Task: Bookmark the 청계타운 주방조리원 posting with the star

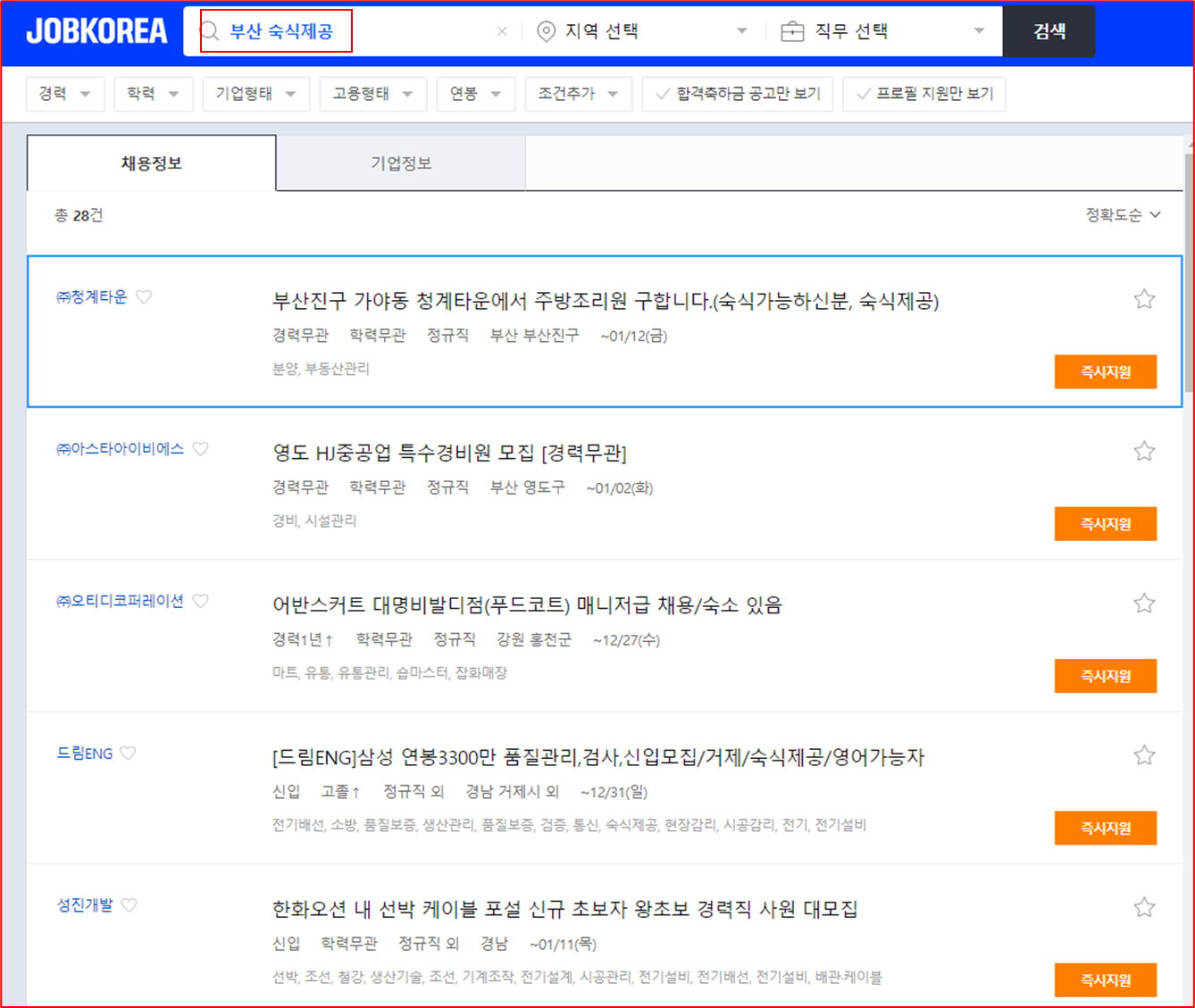Action: point(1144,299)
